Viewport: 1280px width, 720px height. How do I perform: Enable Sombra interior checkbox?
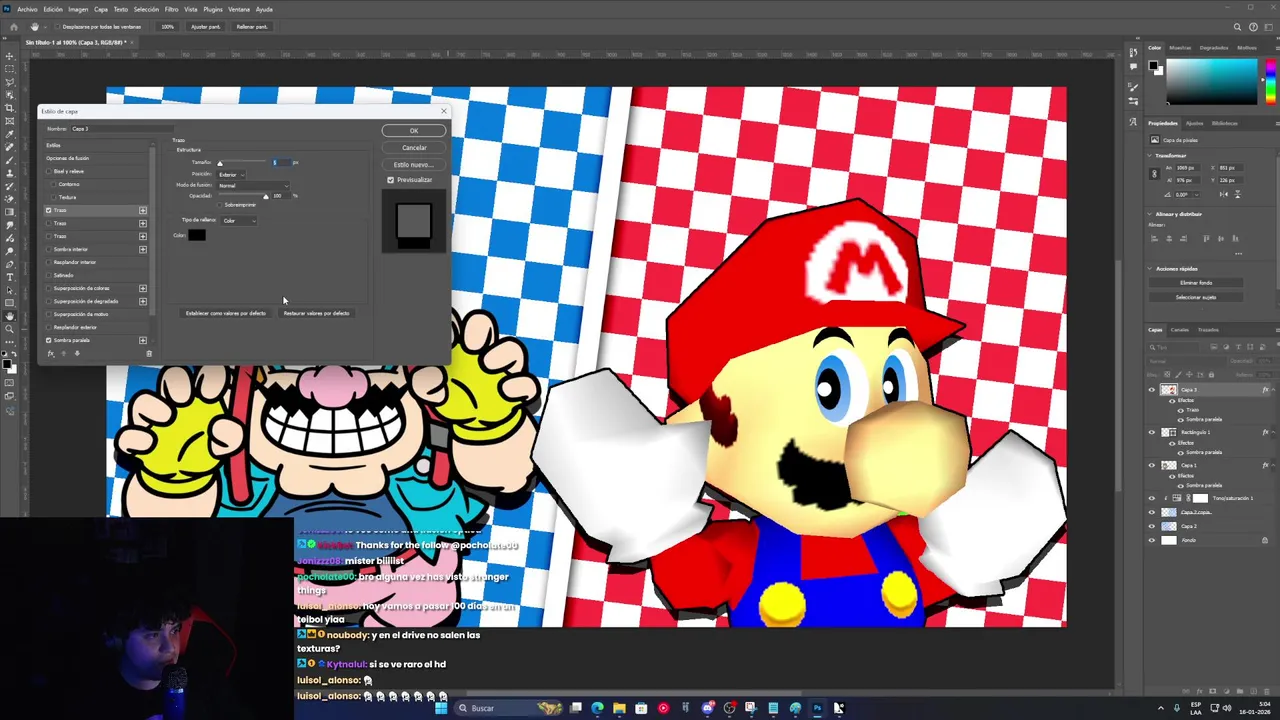coord(48,249)
